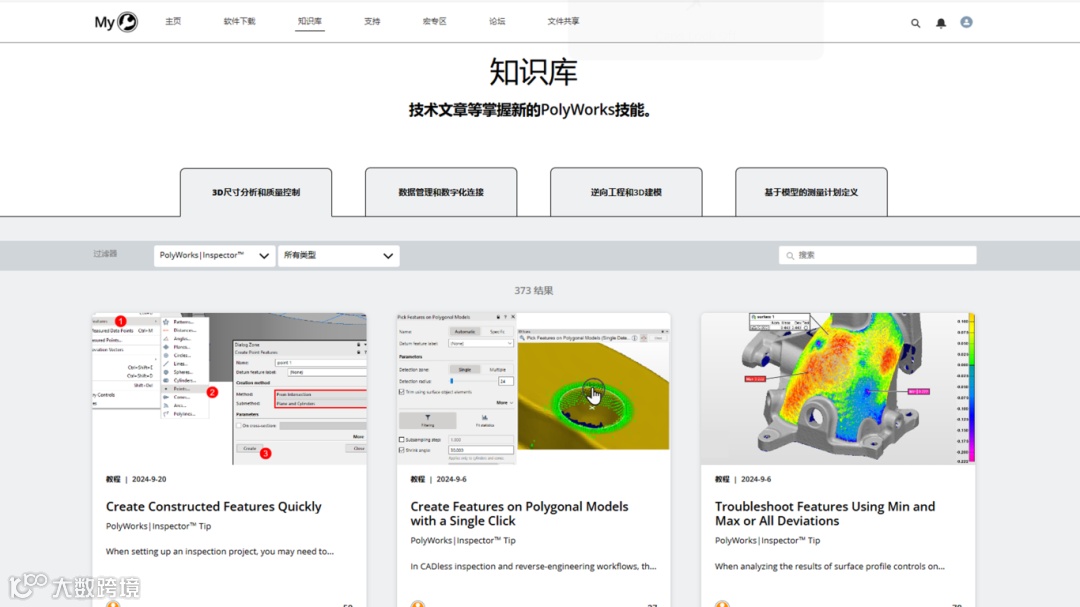The width and height of the screenshot is (1080, 607).
Task: Open the 软件下载 menu item
Action: click(239, 21)
